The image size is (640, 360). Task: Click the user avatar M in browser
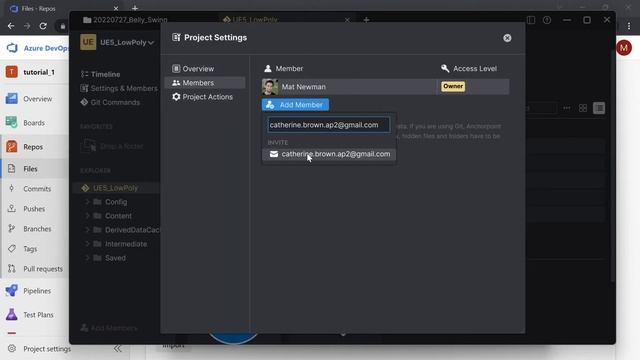(x=624, y=48)
